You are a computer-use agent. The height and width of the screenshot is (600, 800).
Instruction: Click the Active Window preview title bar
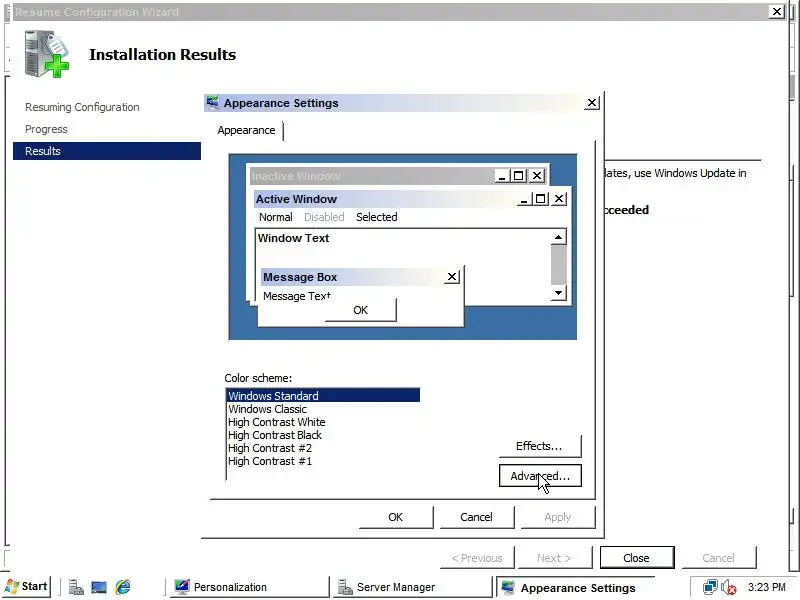click(386, 199)
